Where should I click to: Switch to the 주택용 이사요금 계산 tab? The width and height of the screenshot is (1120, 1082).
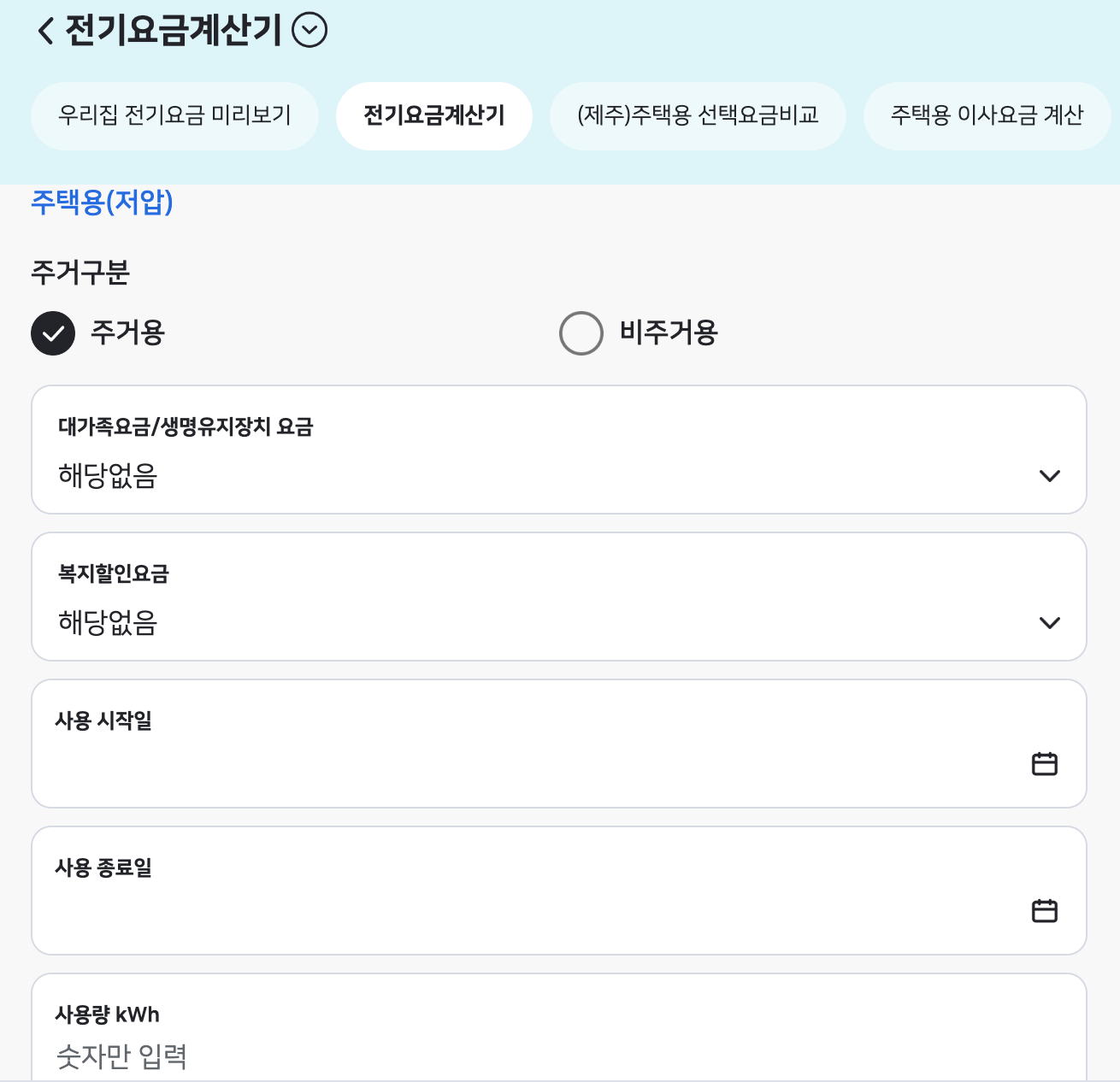point(987,115)
